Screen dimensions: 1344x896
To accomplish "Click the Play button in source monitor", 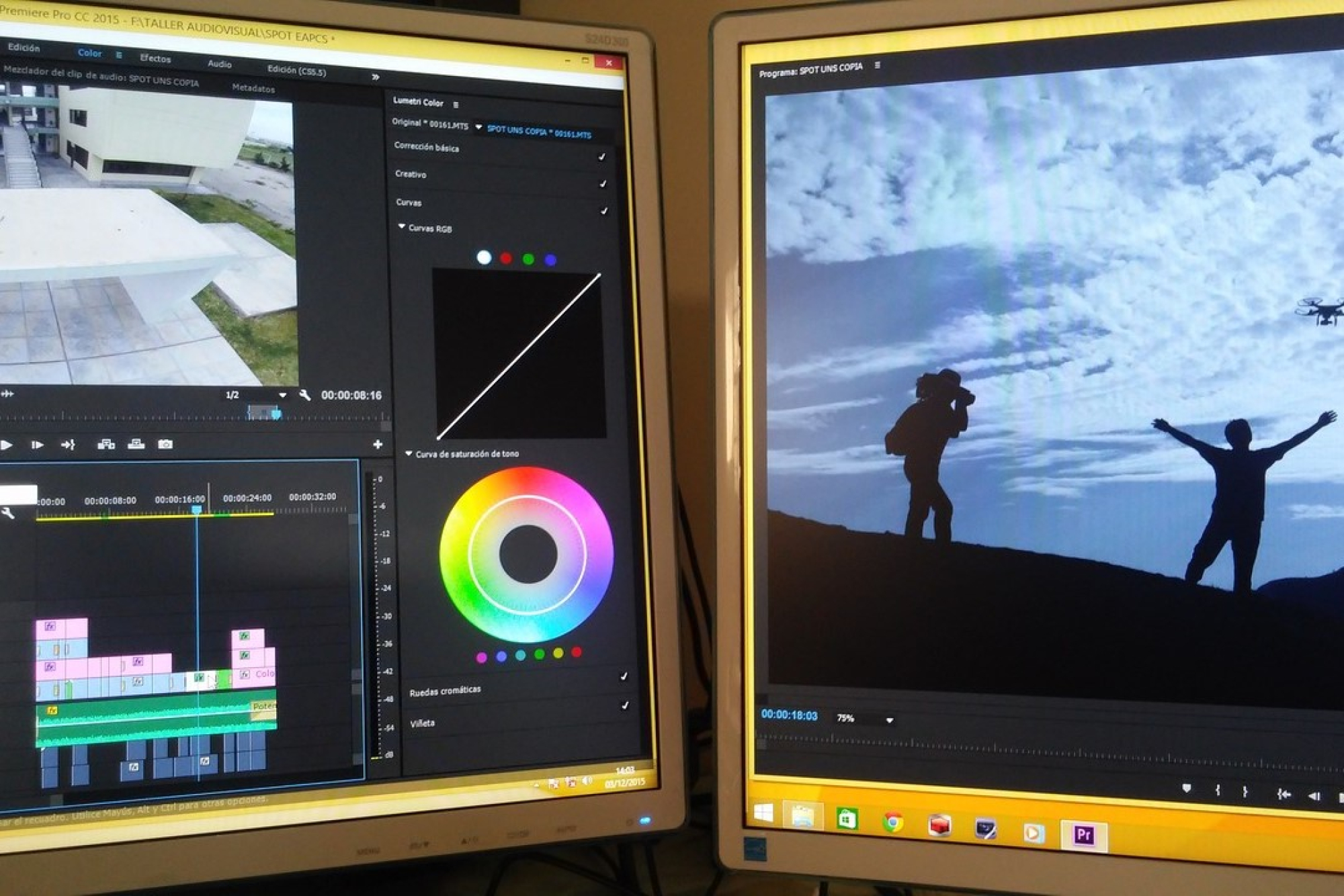I will click(6, 445).
